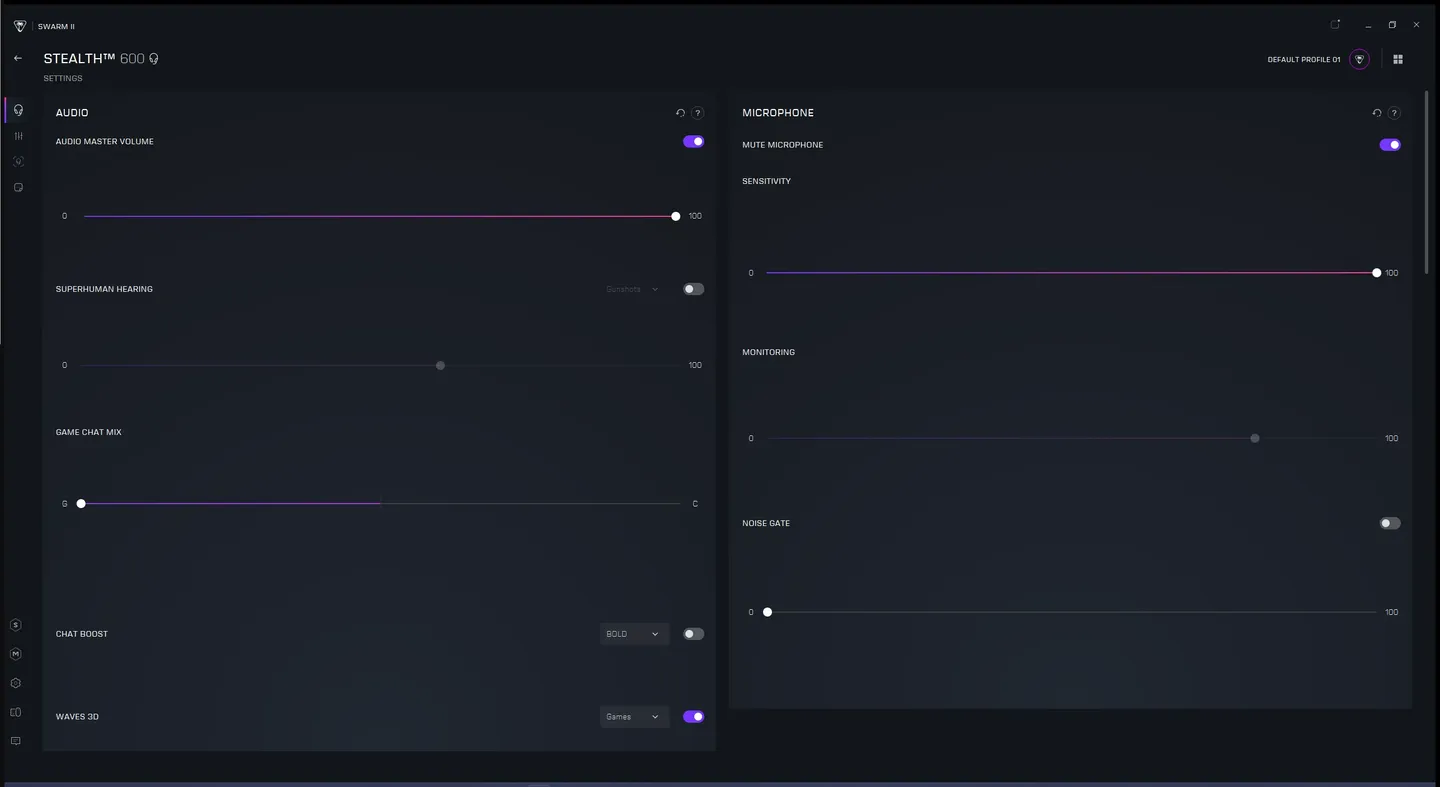Select the headset icon in the sidebar
Image resolution: width=1440 pixels, height=787 pixels.
(x=18, y=110)
